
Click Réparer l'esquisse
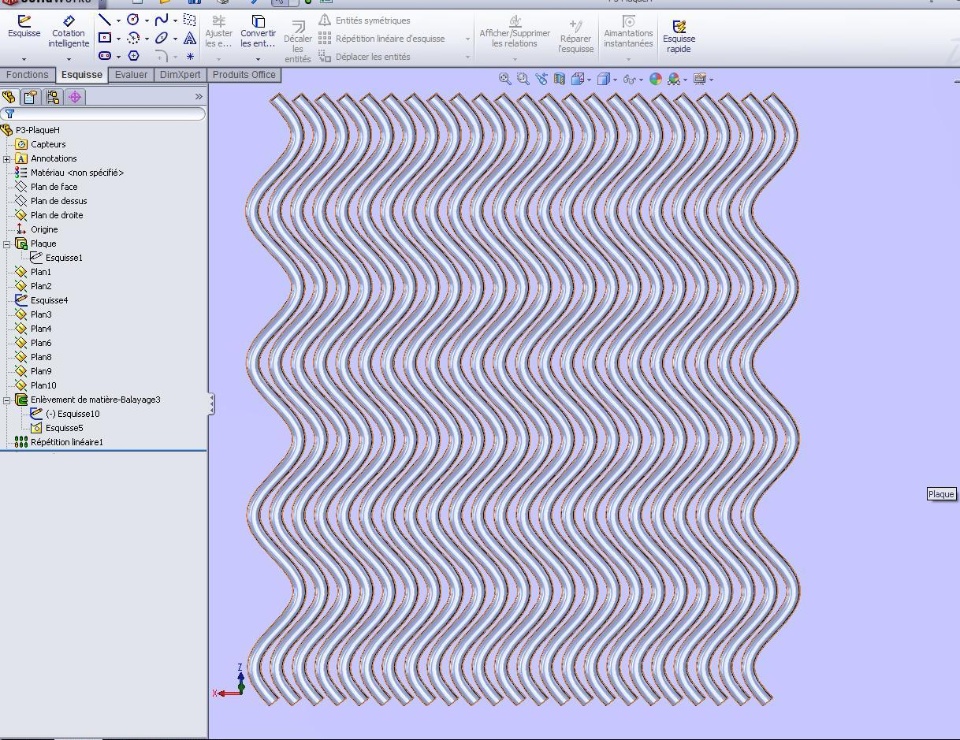pos(576,36)
